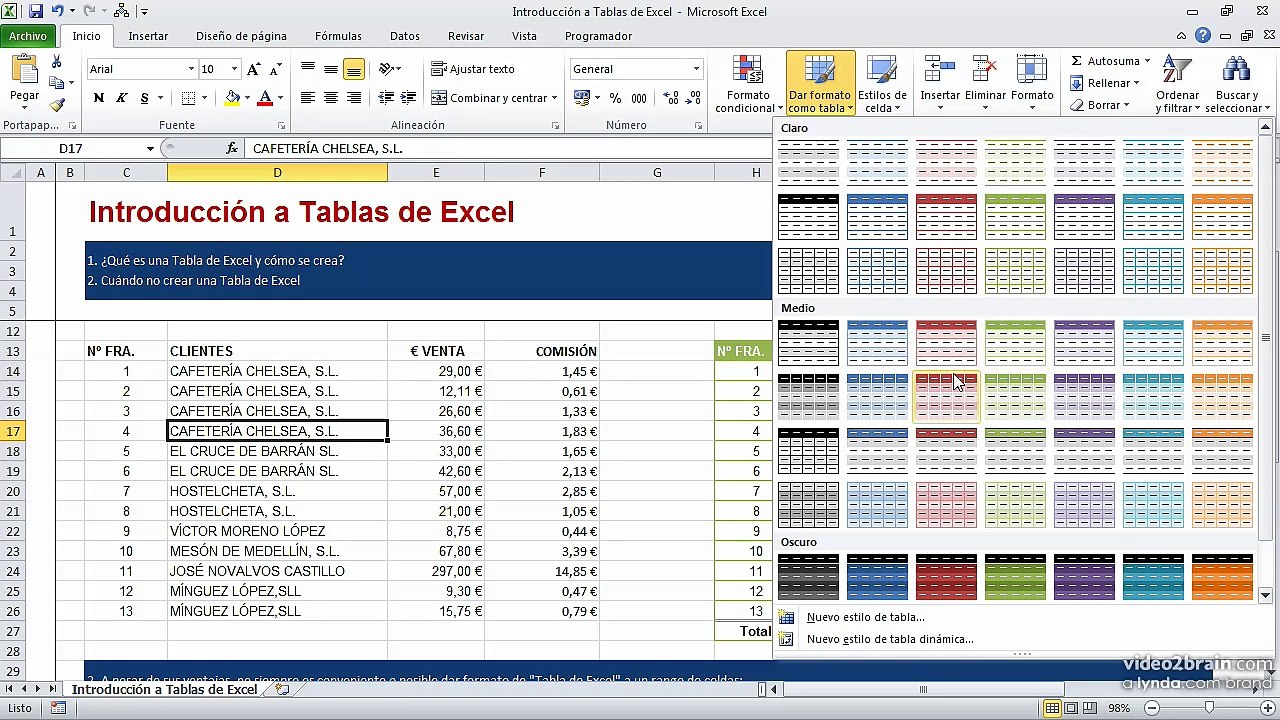Screen dimensions: 1280x720
Task: Click the fx insert function icon
Action: click(232, 148)
